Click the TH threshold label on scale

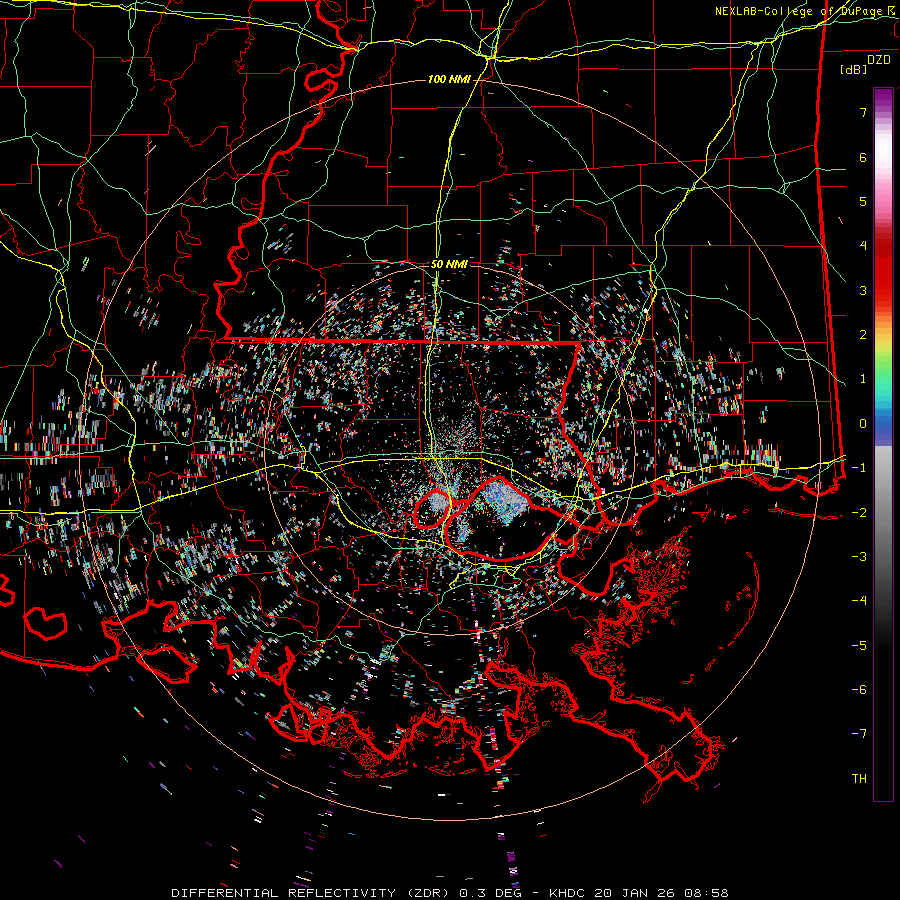coord(859,779)
